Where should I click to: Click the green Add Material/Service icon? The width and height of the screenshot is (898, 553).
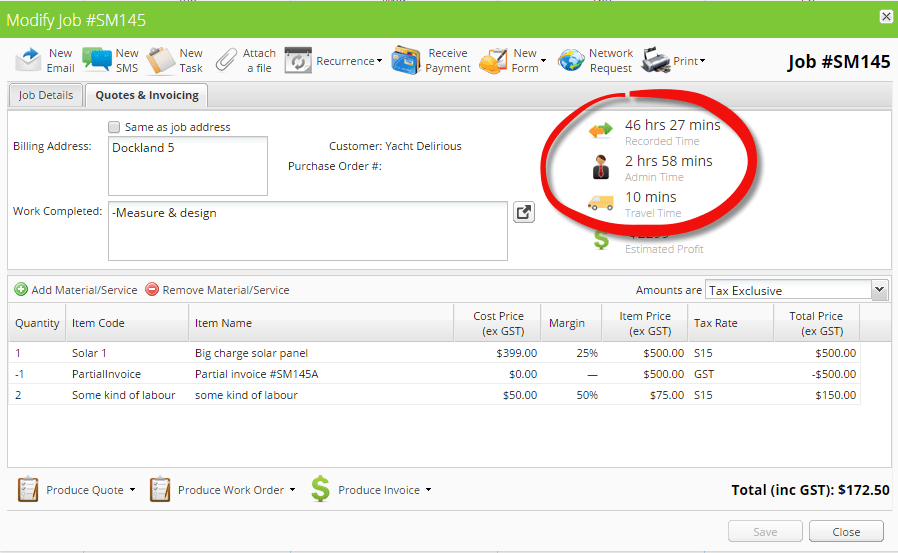(21, 290)
